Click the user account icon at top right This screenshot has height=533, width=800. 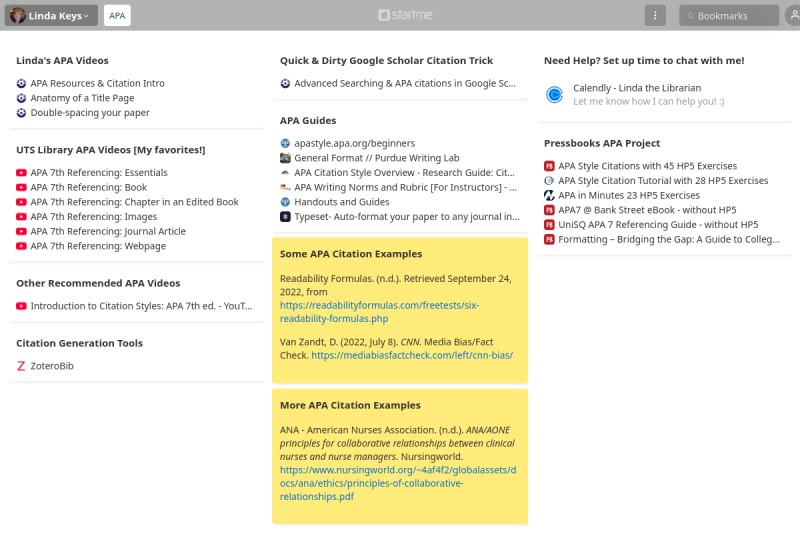pos(793,15)
